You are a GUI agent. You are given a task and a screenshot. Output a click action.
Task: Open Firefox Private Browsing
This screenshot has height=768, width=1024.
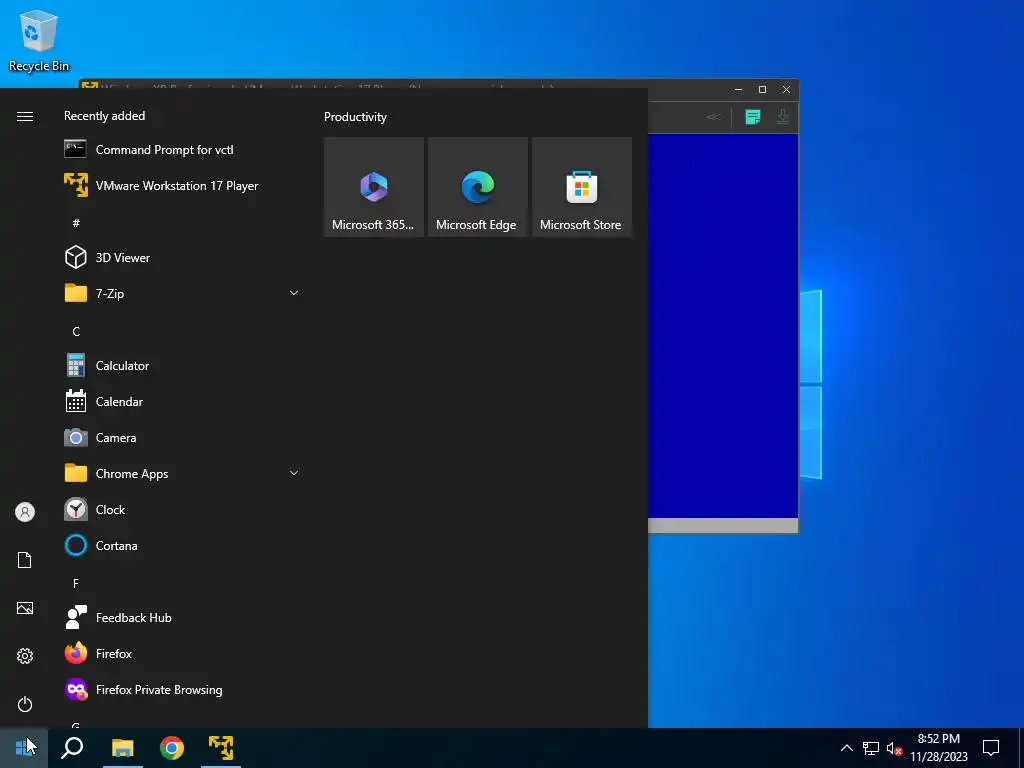coord(182,690)
